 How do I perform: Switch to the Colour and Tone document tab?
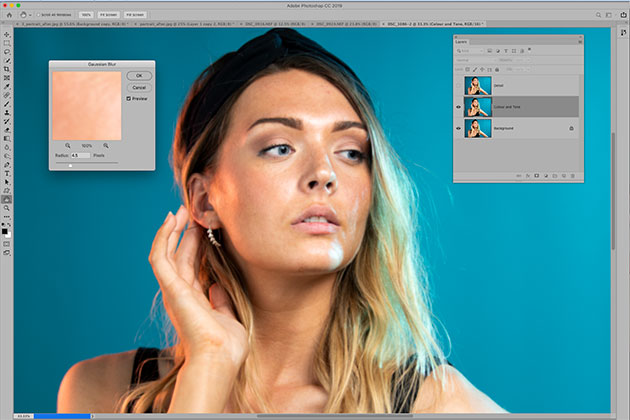click(433, 24)
